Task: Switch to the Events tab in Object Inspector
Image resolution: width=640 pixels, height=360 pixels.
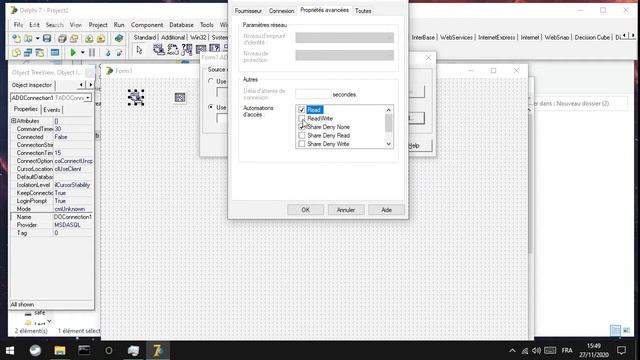Action: pyautogui.click(x=52, y=110)
